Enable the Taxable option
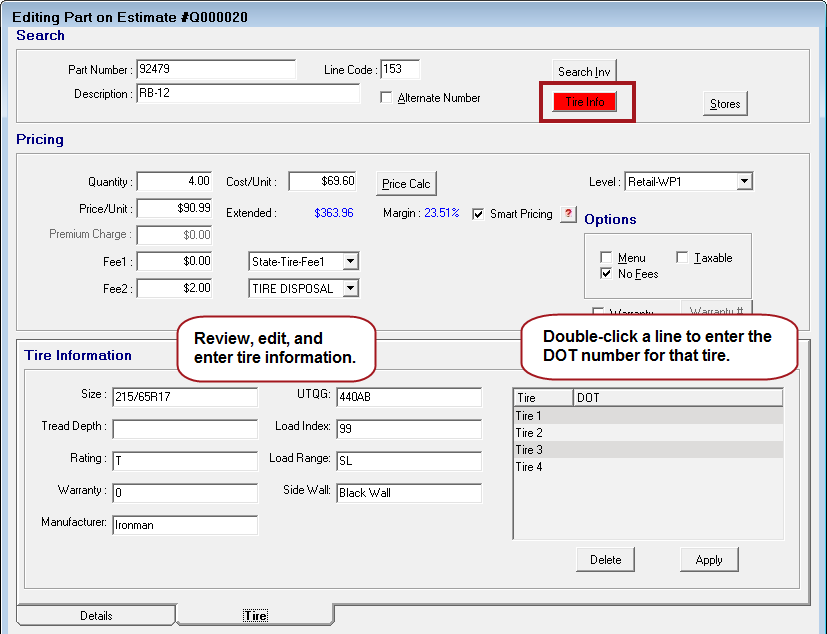Screen dimensions: 827x634 pyautogui.click(x=683, y=257)
